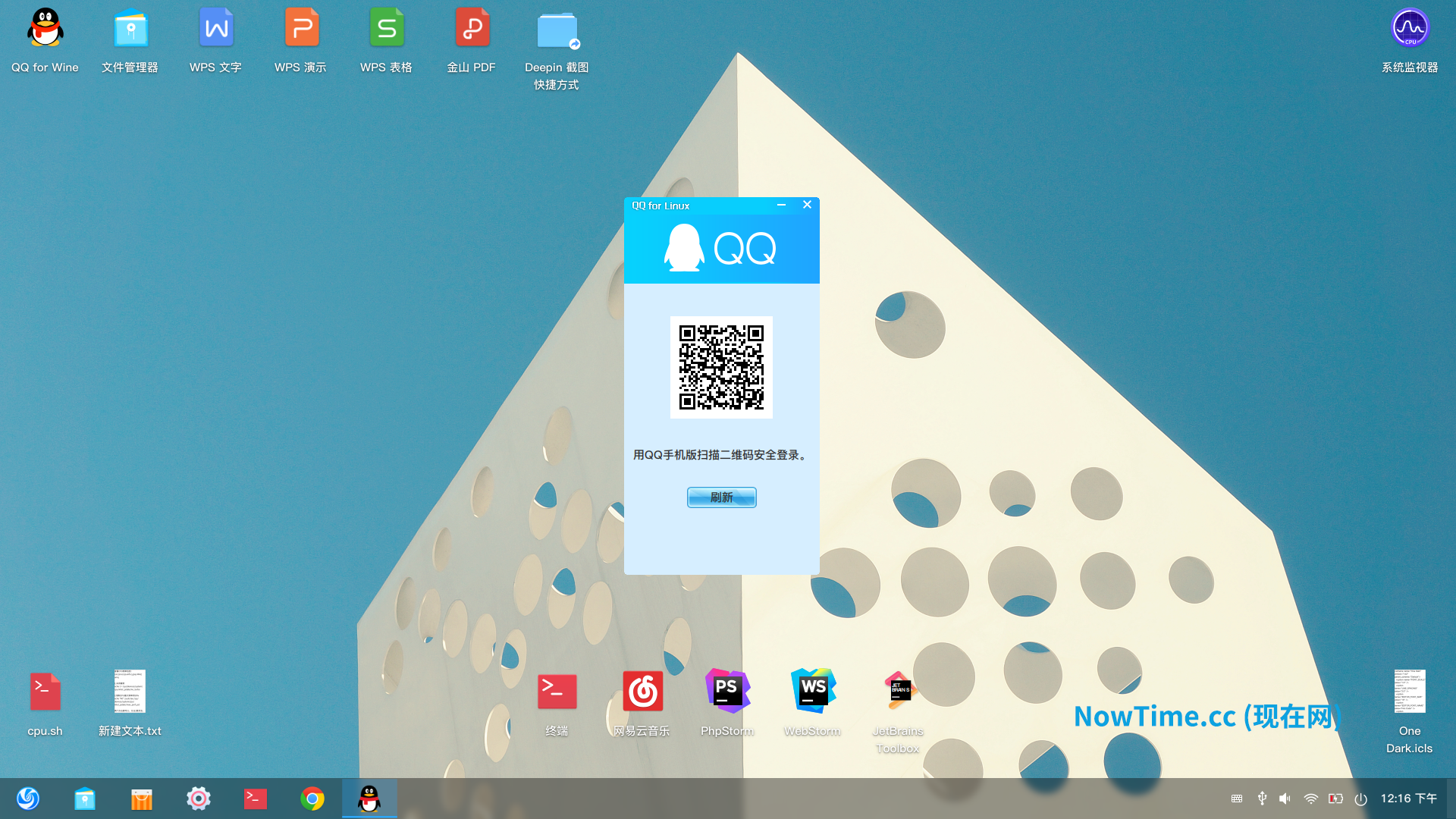Viewport: 1456px width, 819px height.
Task: Open 网易云音乐 desktop icon
Action: [642, 691]
